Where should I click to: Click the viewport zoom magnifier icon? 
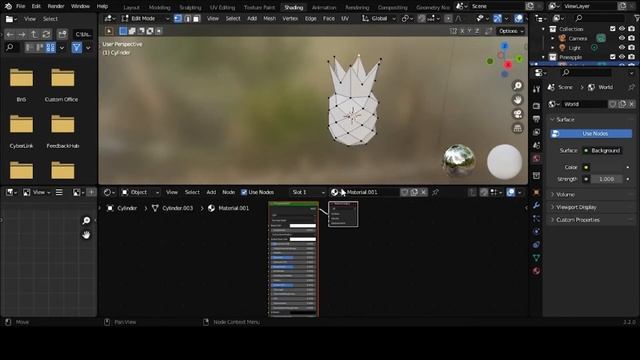(518, 86)
